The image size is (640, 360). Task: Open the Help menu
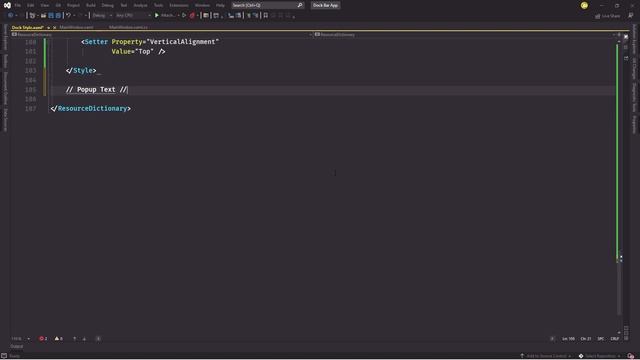click(x=220, y=5)
